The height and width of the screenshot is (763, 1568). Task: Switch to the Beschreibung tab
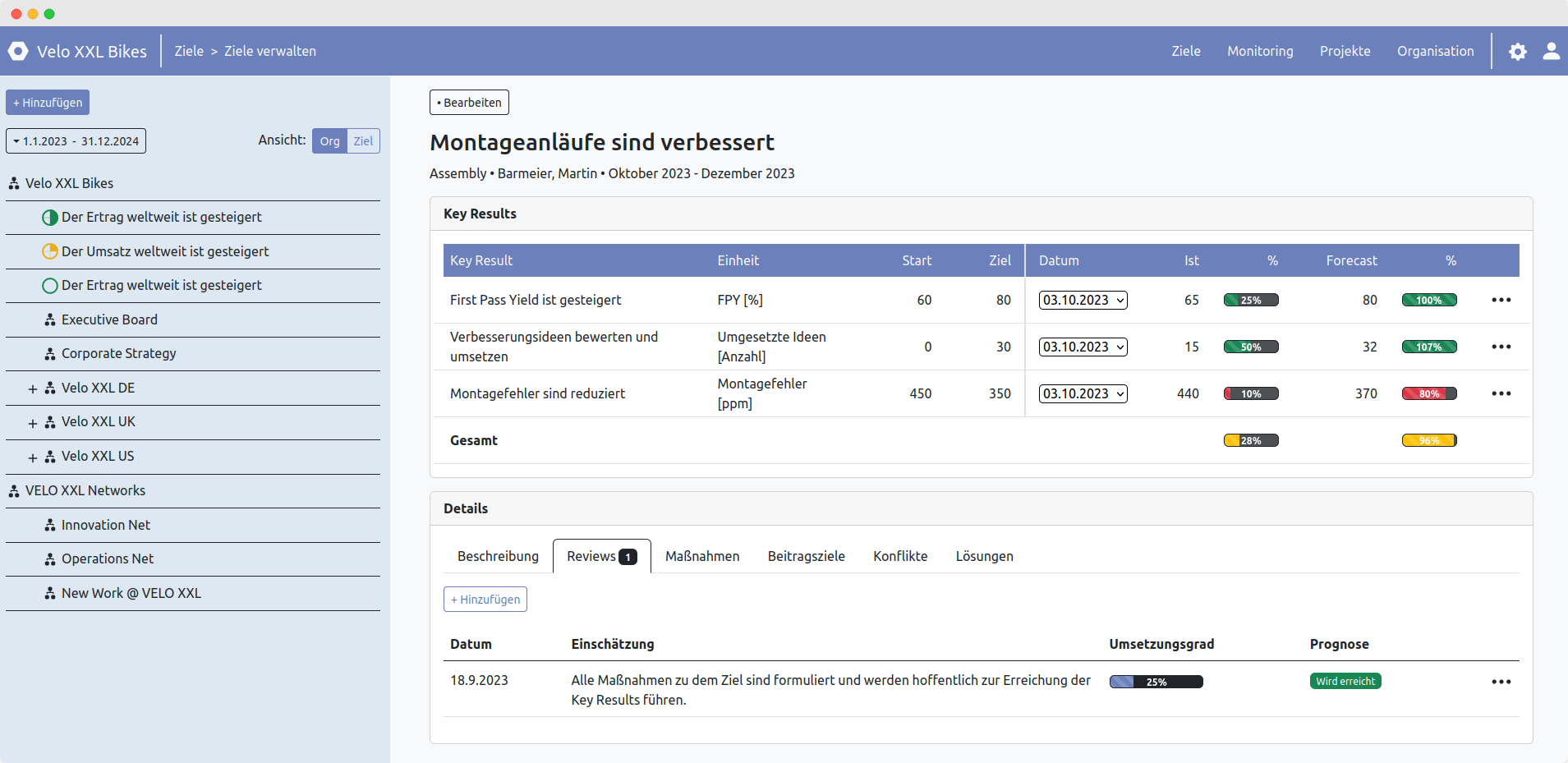498,556
